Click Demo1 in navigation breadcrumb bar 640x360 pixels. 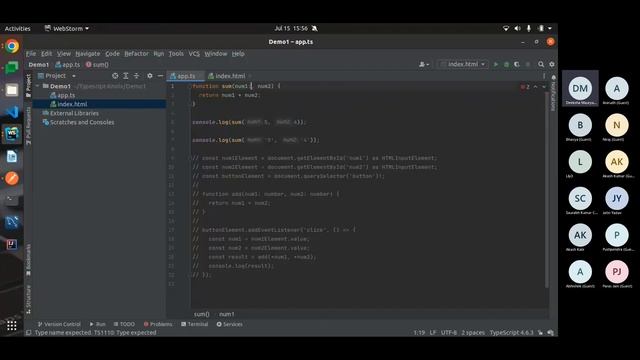point(39,64)
